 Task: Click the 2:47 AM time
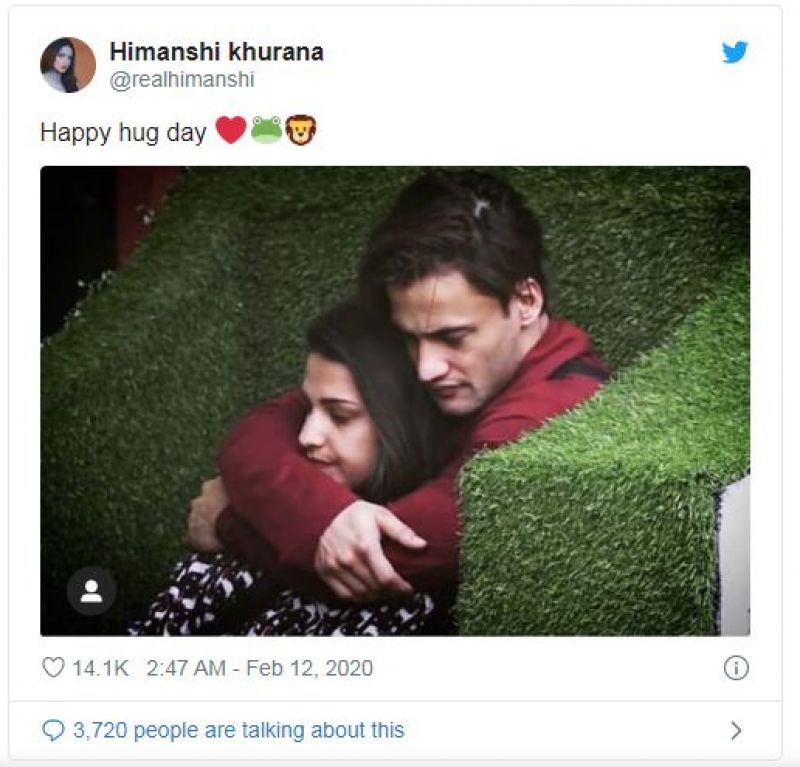(x=185, y=668)
